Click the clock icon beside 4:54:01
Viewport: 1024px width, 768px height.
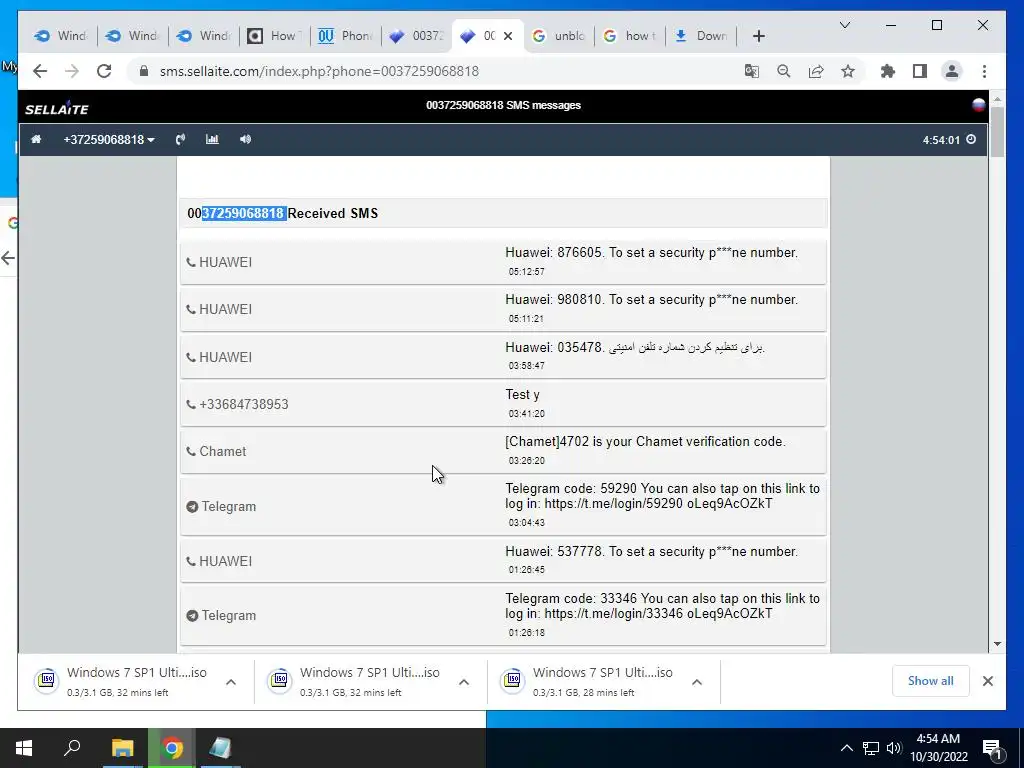[971, 139]
